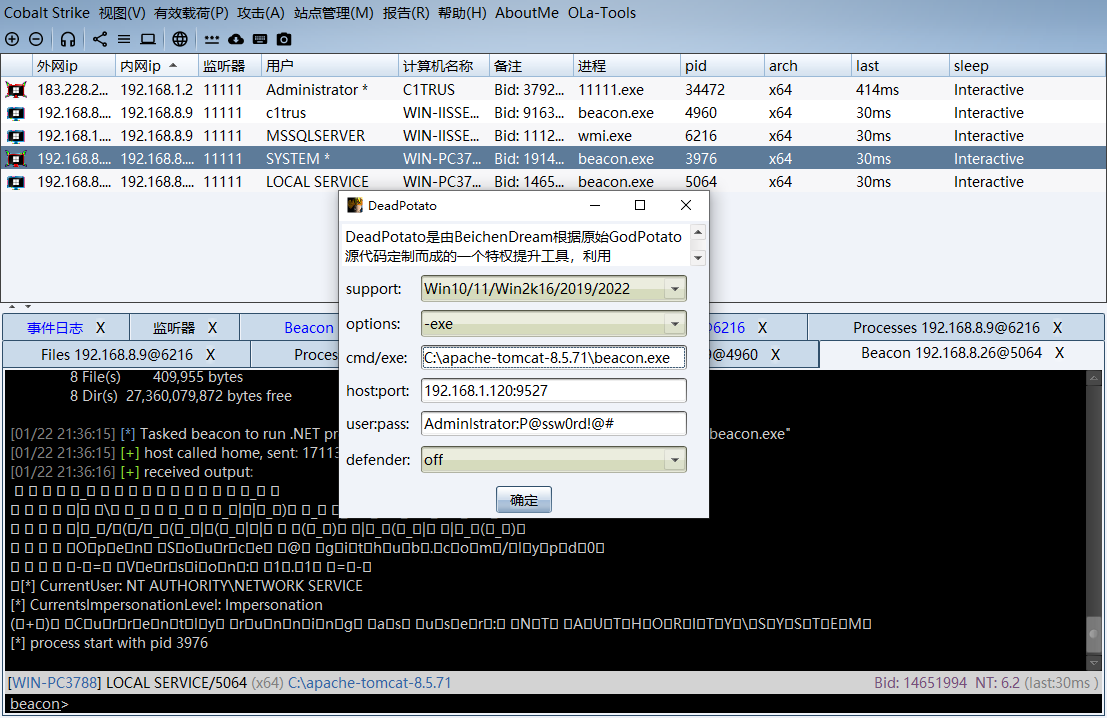Select the session table view icon
Image resolution: width=1107 pixels, height=718 pixels.
[x=123, y=39]
